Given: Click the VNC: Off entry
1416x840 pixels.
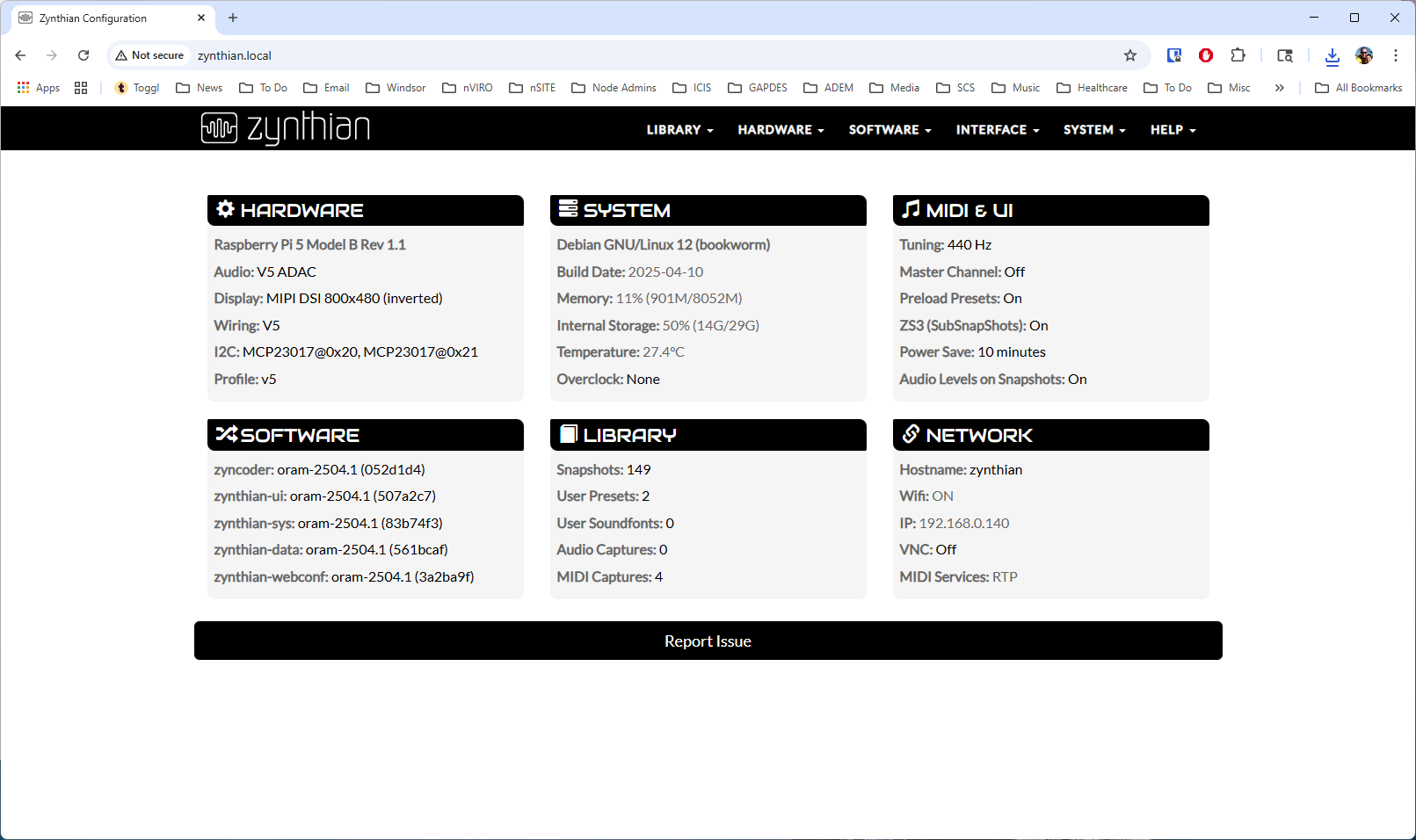Looking at the screenshot, I should pyautogui.click(x=928, y=549).
